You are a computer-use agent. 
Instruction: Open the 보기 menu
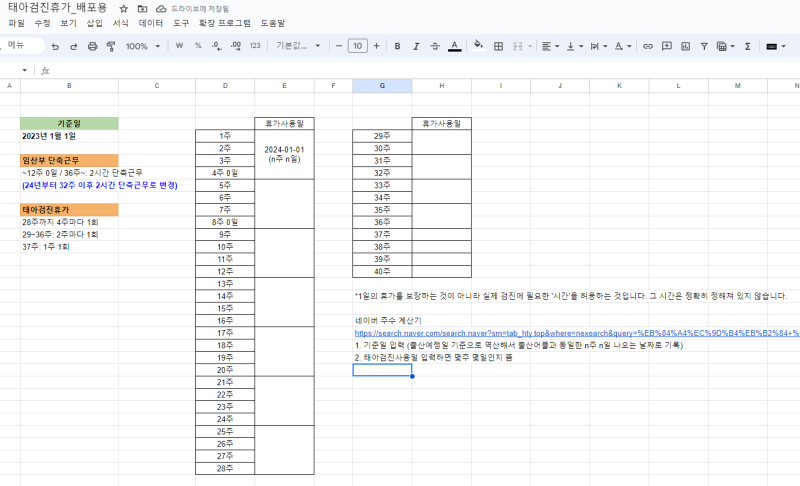click(x=68, y=23)
